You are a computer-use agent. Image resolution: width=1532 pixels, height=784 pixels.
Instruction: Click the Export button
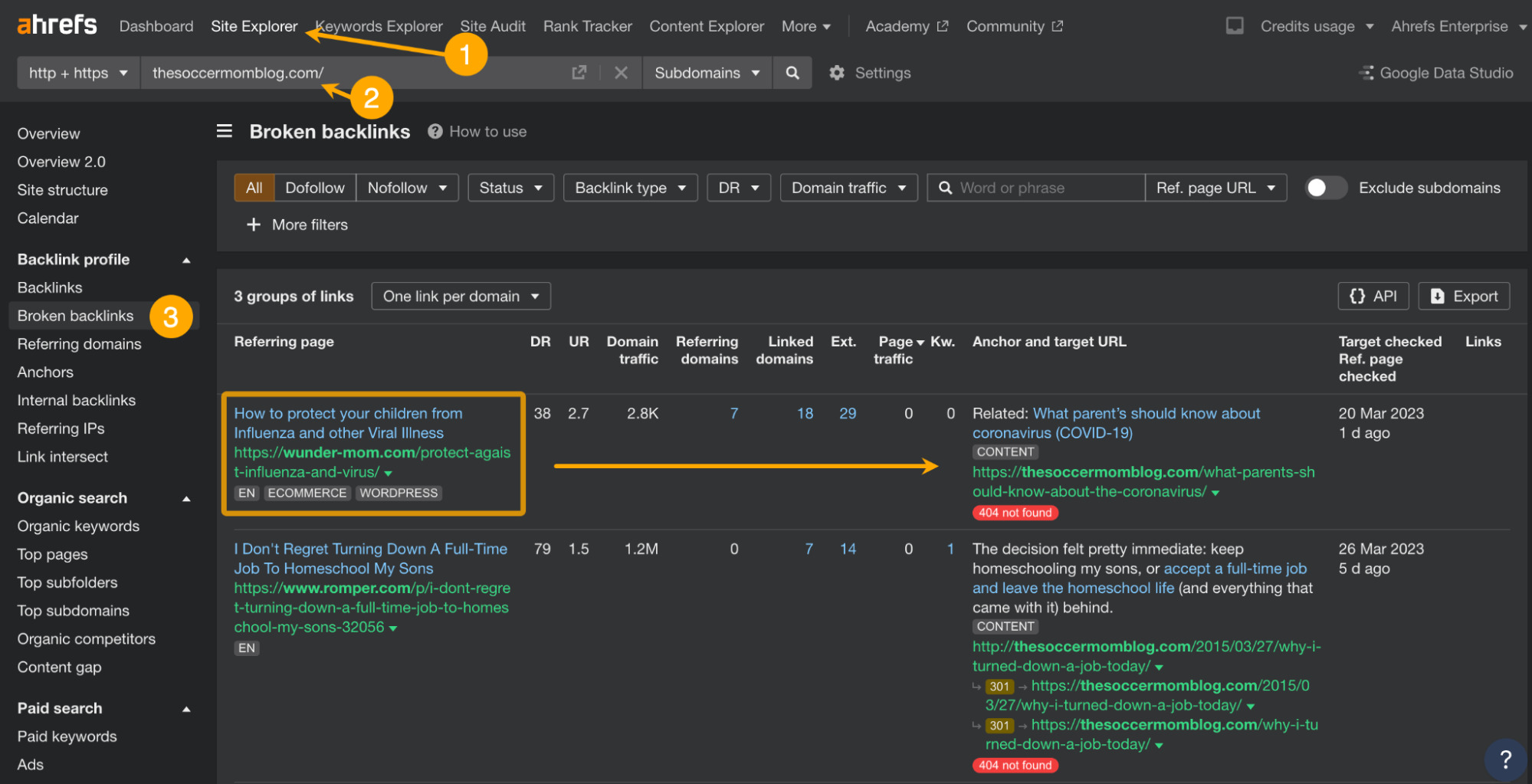[1464, 297]
